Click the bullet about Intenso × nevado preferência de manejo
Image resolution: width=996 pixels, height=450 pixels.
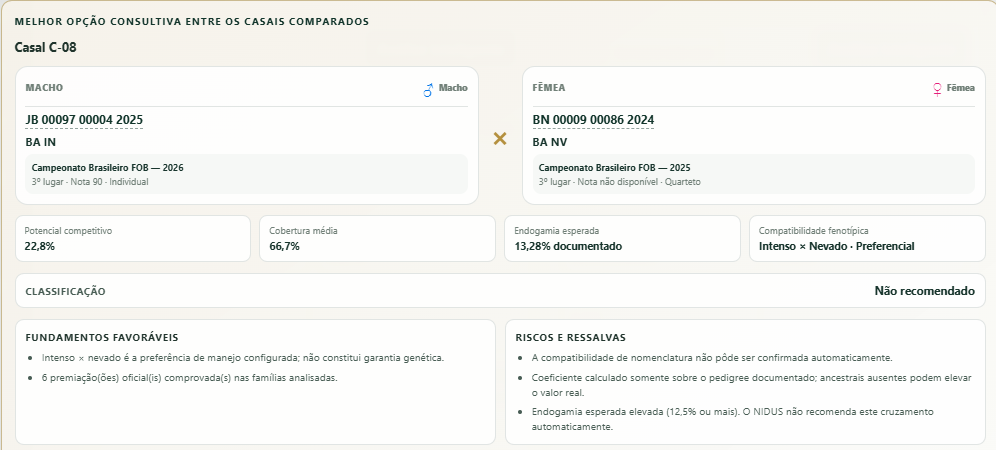(x=243, y=358)
